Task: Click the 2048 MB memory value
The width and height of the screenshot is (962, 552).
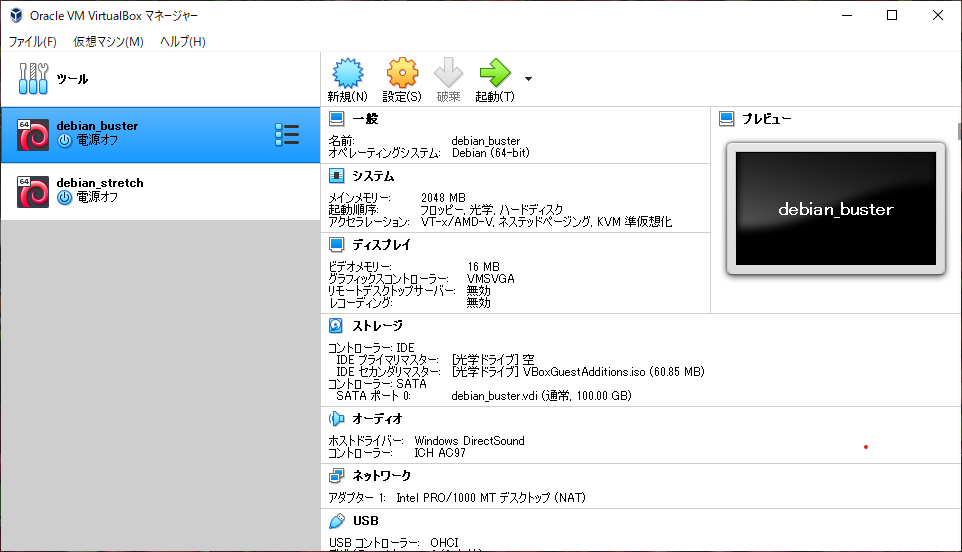Action: [x=443, y=197]
